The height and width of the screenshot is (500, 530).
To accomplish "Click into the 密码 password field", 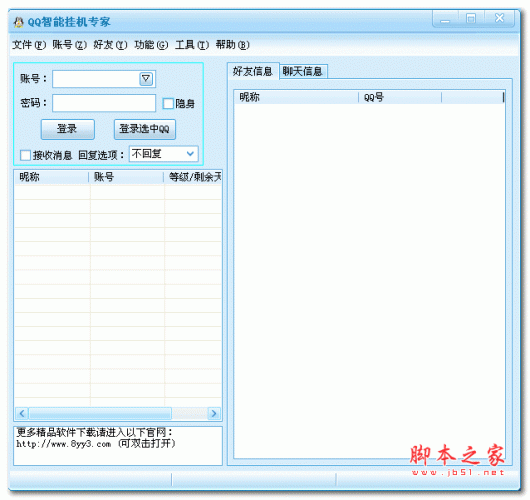I will 104,103.
